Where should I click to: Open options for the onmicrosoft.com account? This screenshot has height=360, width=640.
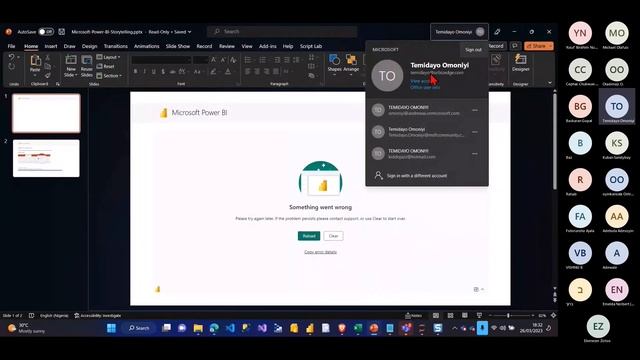click(x=475, y=110)
